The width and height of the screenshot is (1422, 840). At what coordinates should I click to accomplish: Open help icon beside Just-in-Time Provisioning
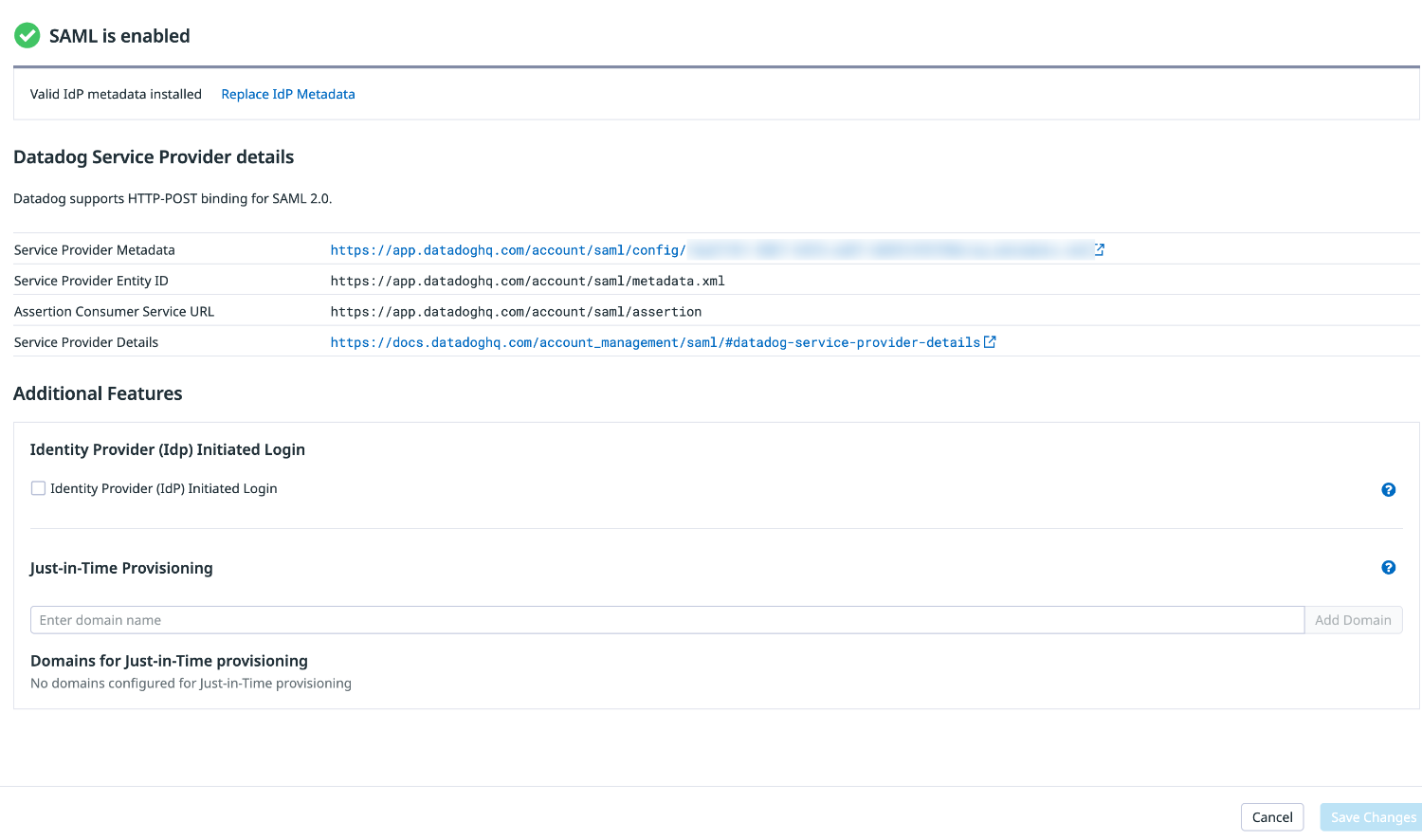coord(1388,567)
